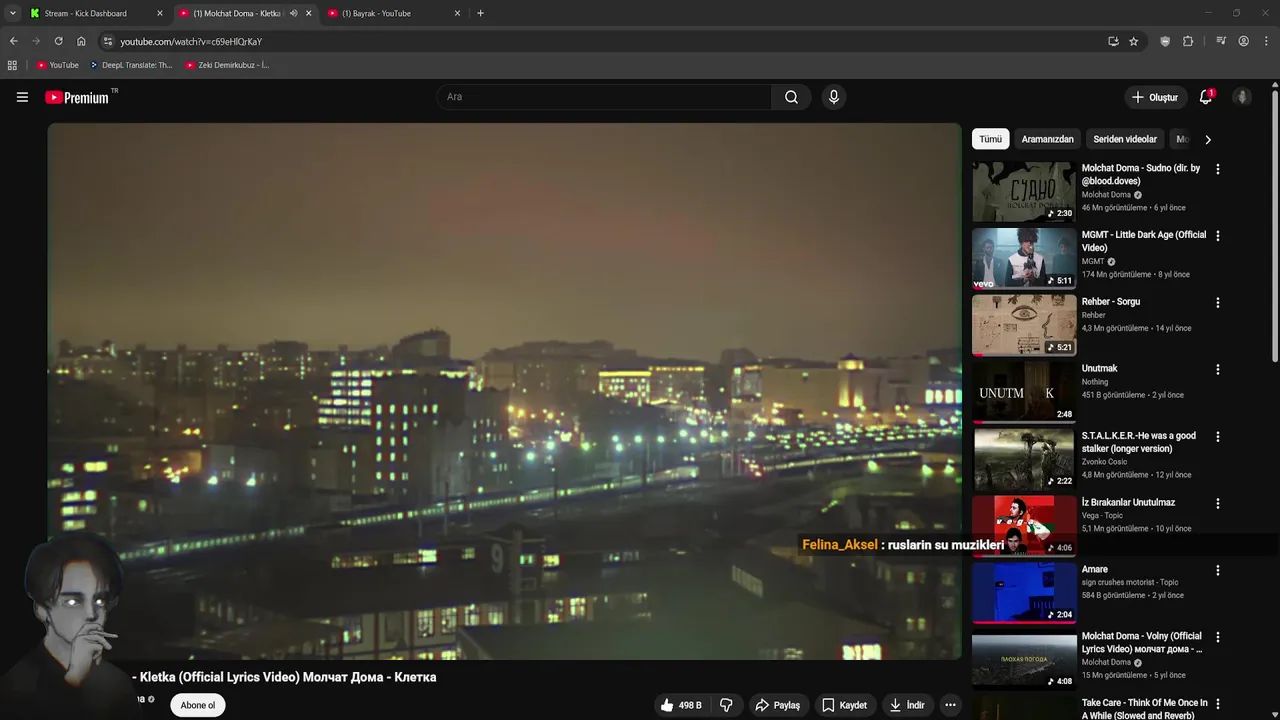Image resolution: width=1280 pixels, height=720 pixels.
Task: Select the Tümü filter chip
Action: point(990,139)
